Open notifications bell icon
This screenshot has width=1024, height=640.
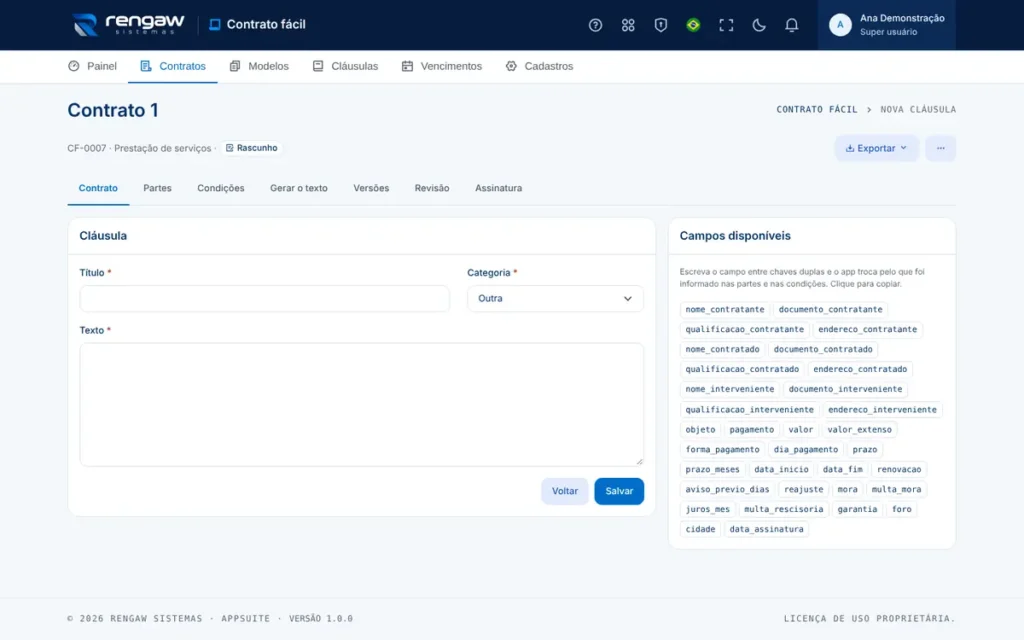point(791,25)
